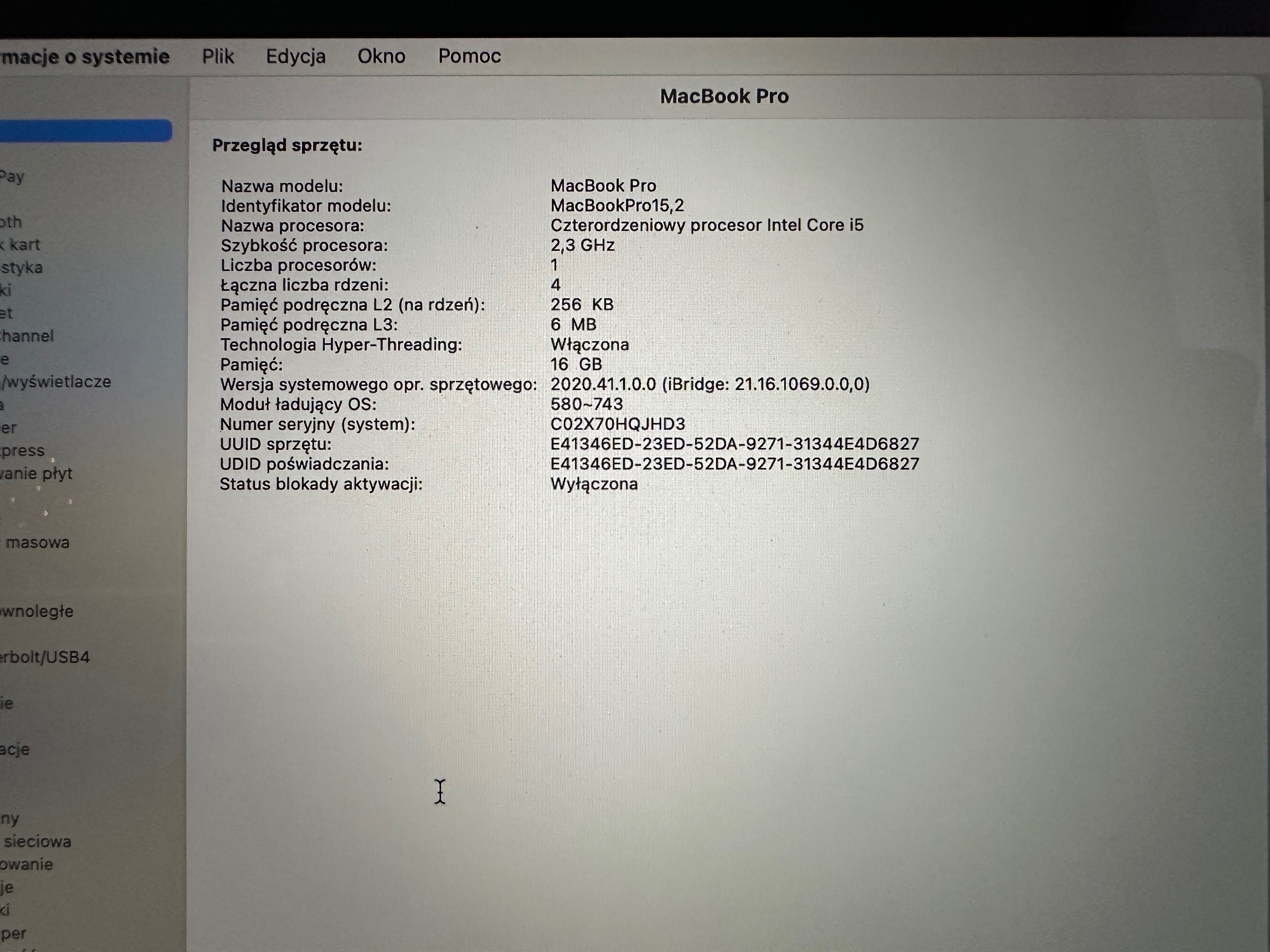
Task: Click the 'Identyfikator modelu:' label
Action: point(306,206)
